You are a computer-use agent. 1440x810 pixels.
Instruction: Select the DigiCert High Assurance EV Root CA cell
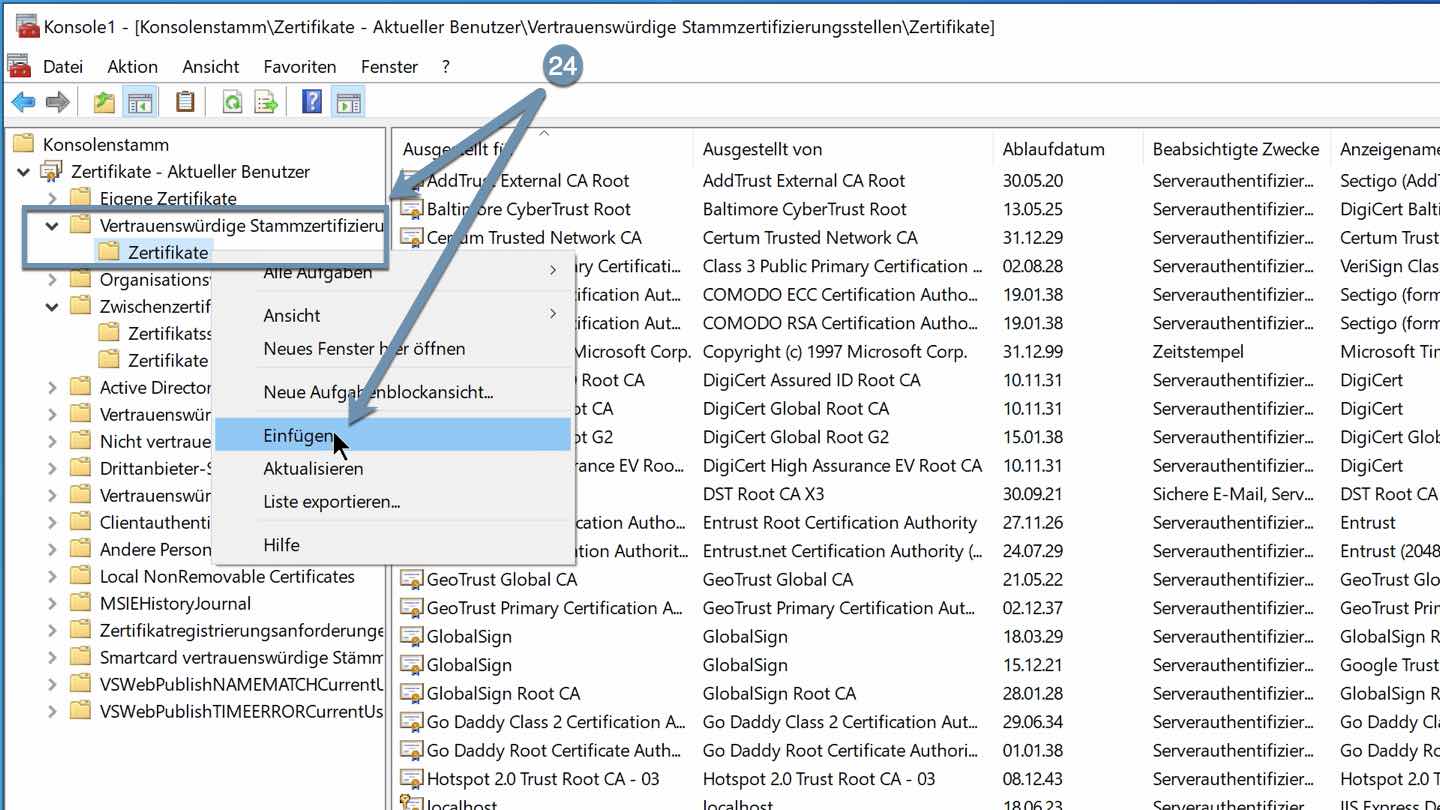[x=842, y=465]
